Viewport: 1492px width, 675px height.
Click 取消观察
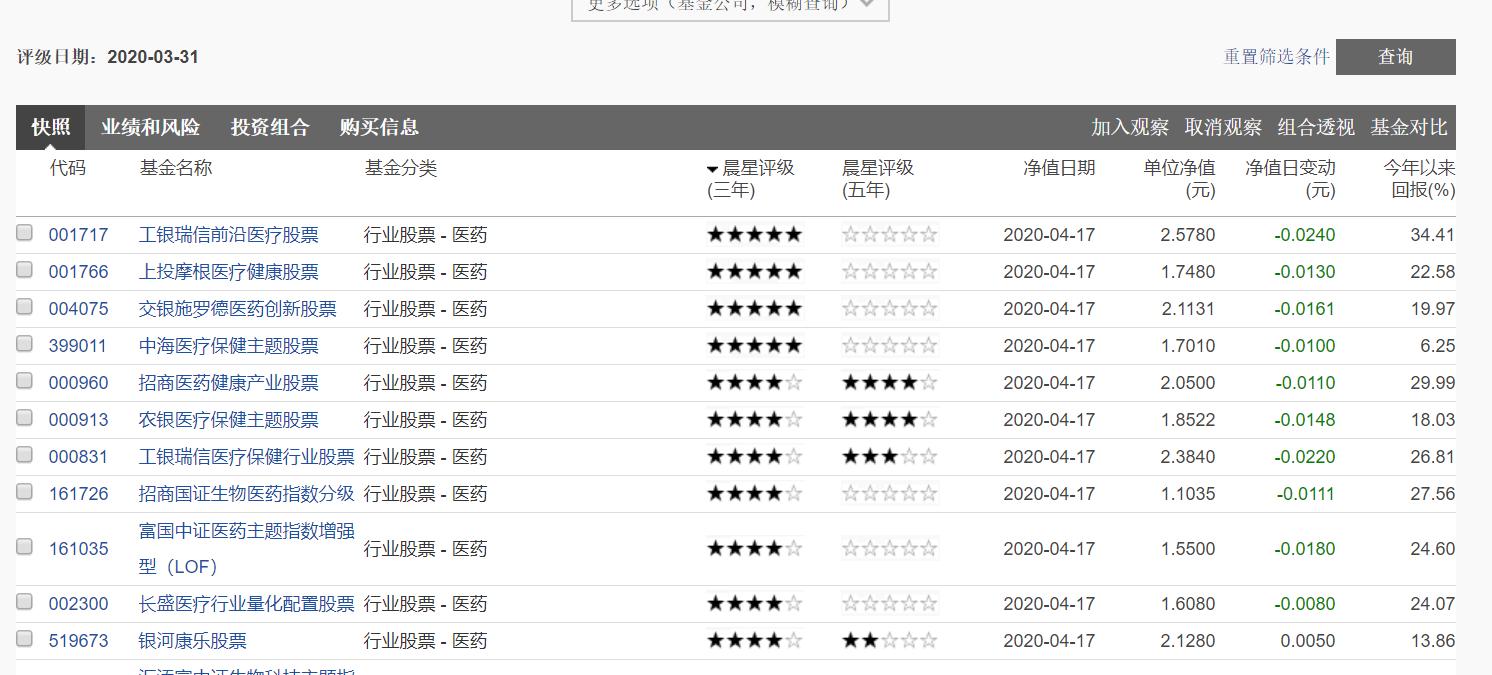(1223, 127)
